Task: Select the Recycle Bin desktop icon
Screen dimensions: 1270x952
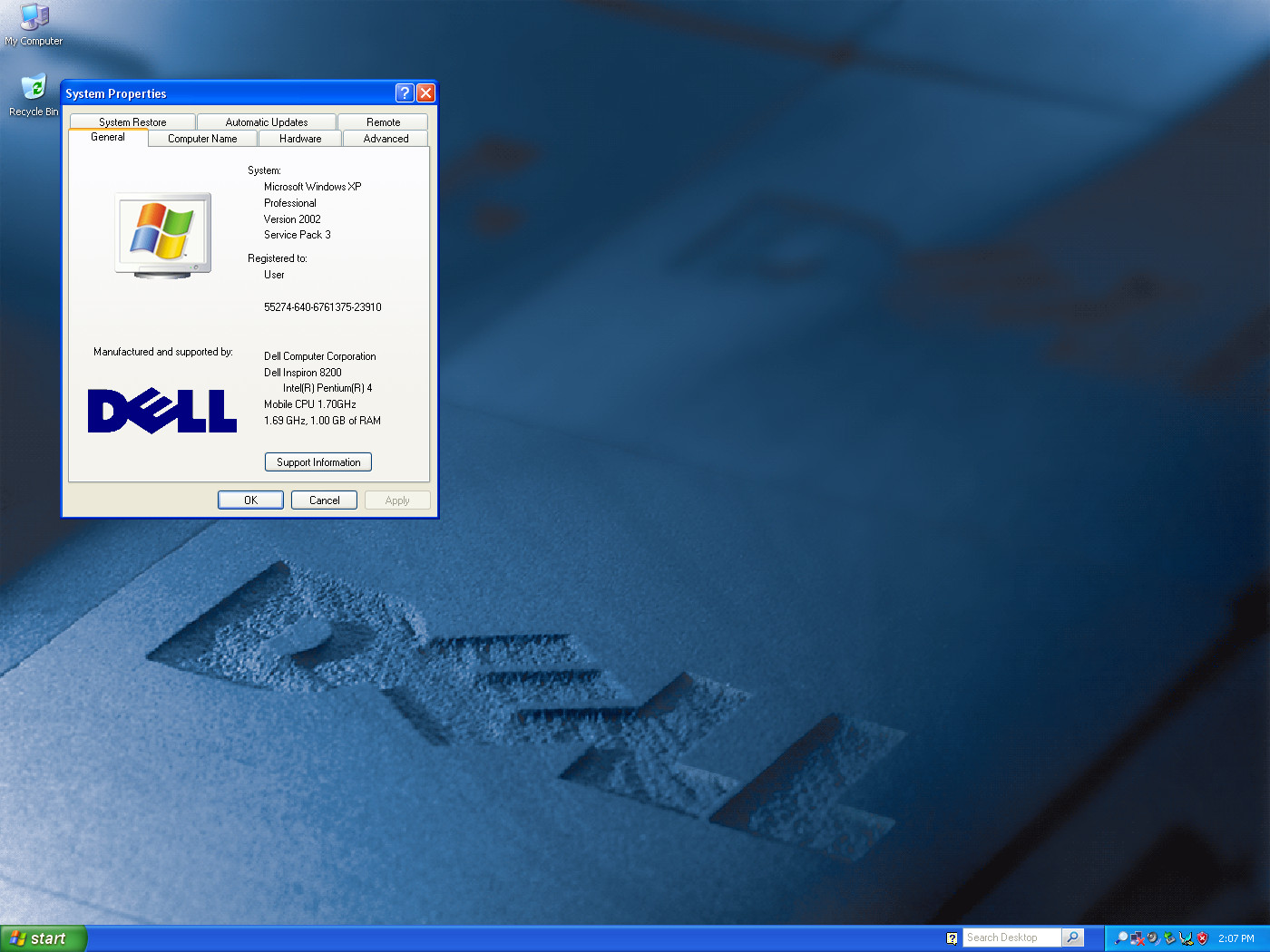Action: point(34,96)
